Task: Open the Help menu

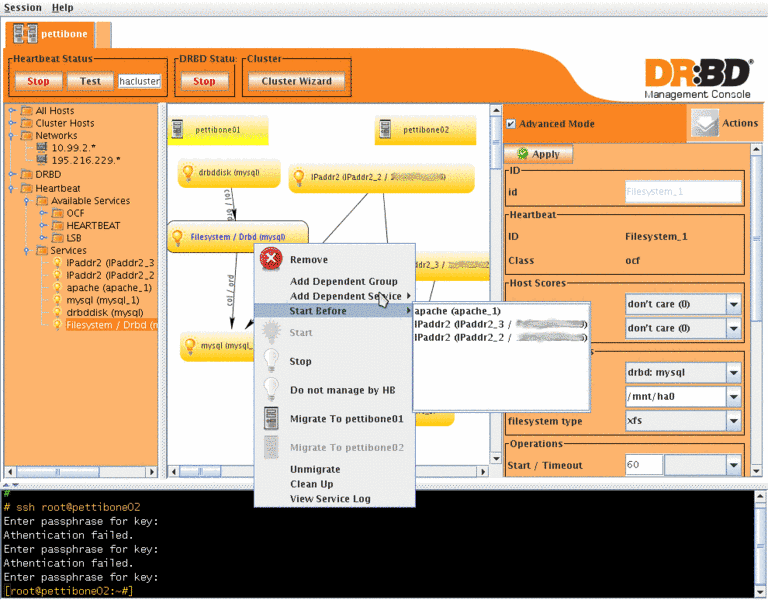Action: [x=62, y=7]
